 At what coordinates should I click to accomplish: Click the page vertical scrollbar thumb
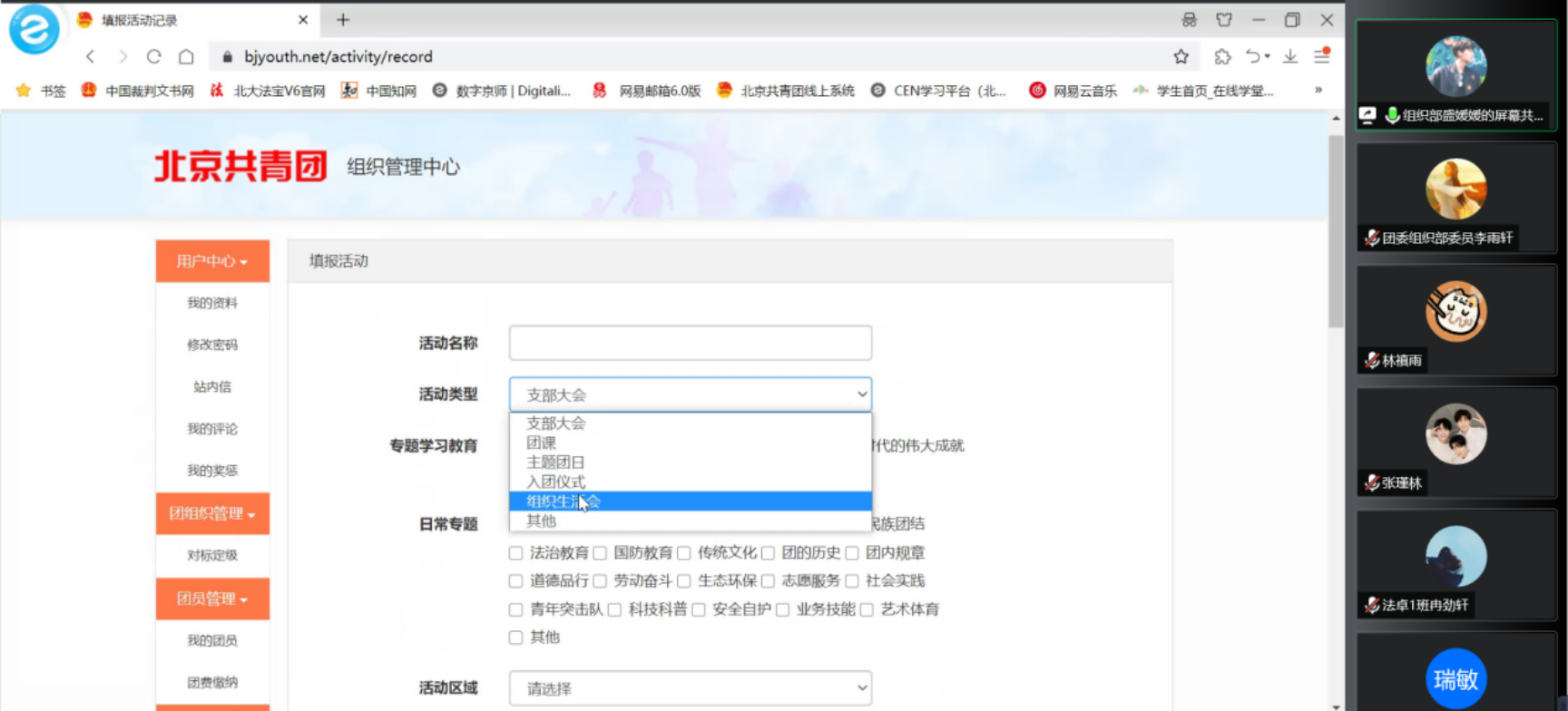(x=1336, y=231)
